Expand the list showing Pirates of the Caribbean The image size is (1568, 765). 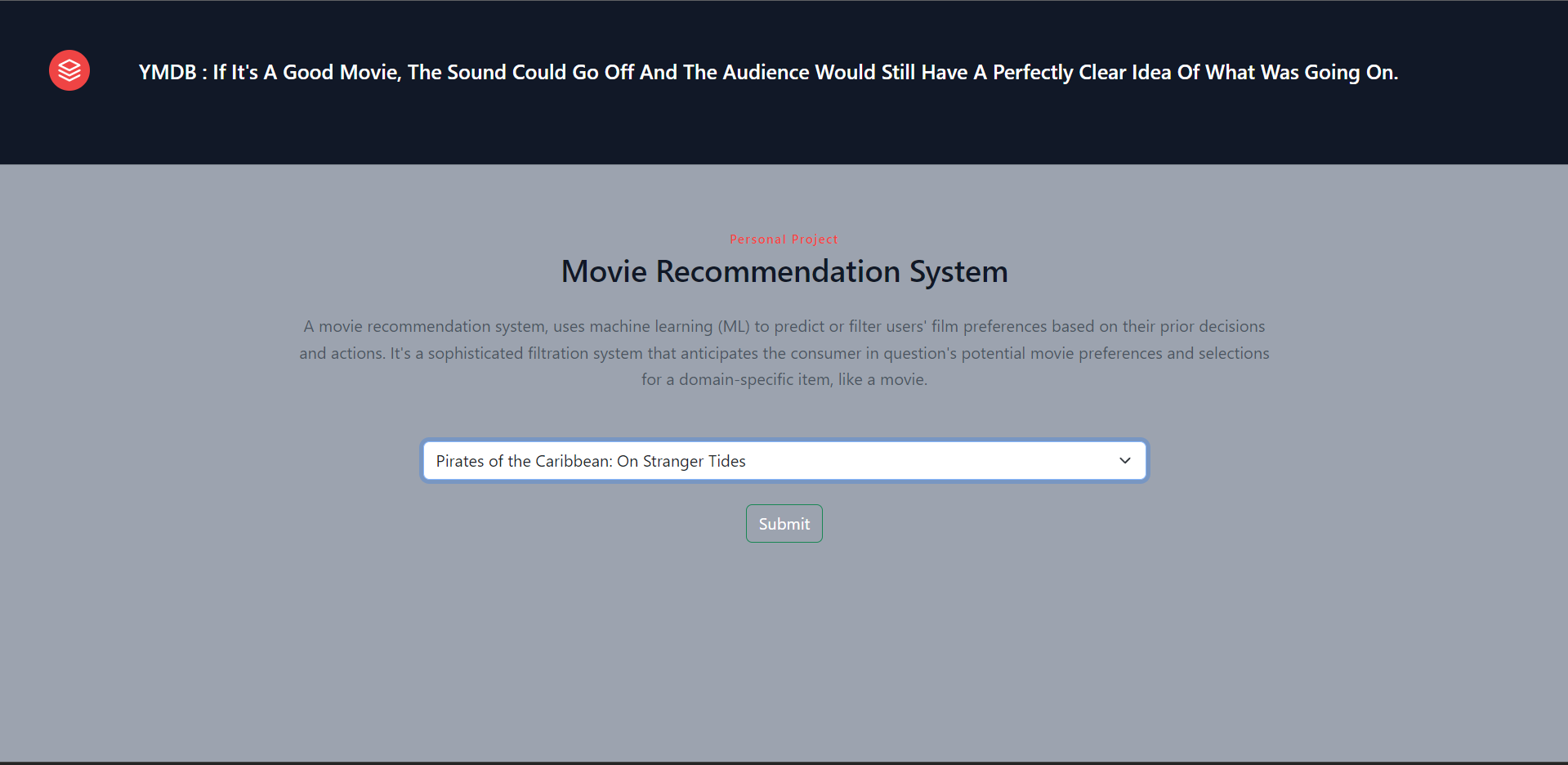(x=784, y=460)
